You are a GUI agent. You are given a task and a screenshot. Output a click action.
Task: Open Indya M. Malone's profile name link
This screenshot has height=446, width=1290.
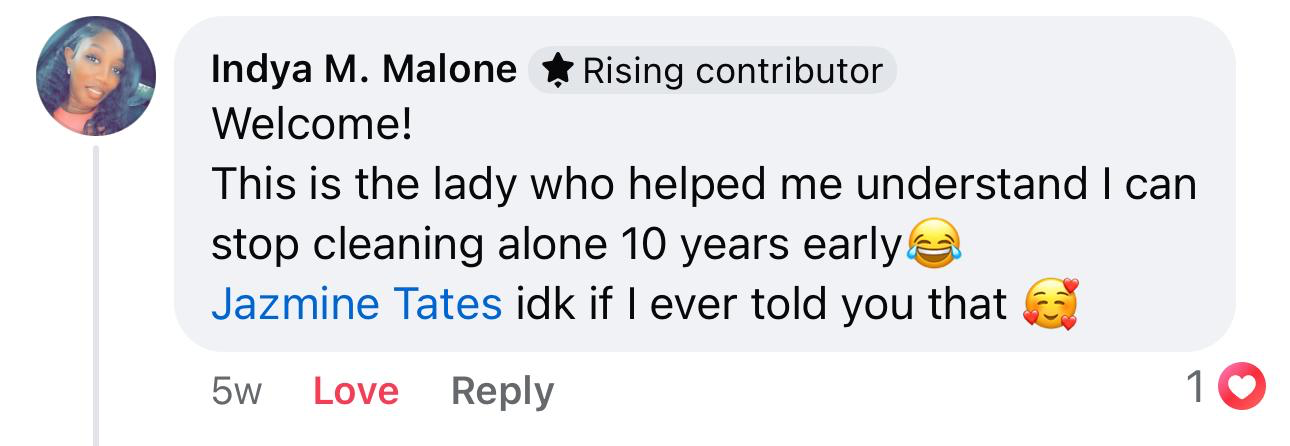click(x=364, y=71)
